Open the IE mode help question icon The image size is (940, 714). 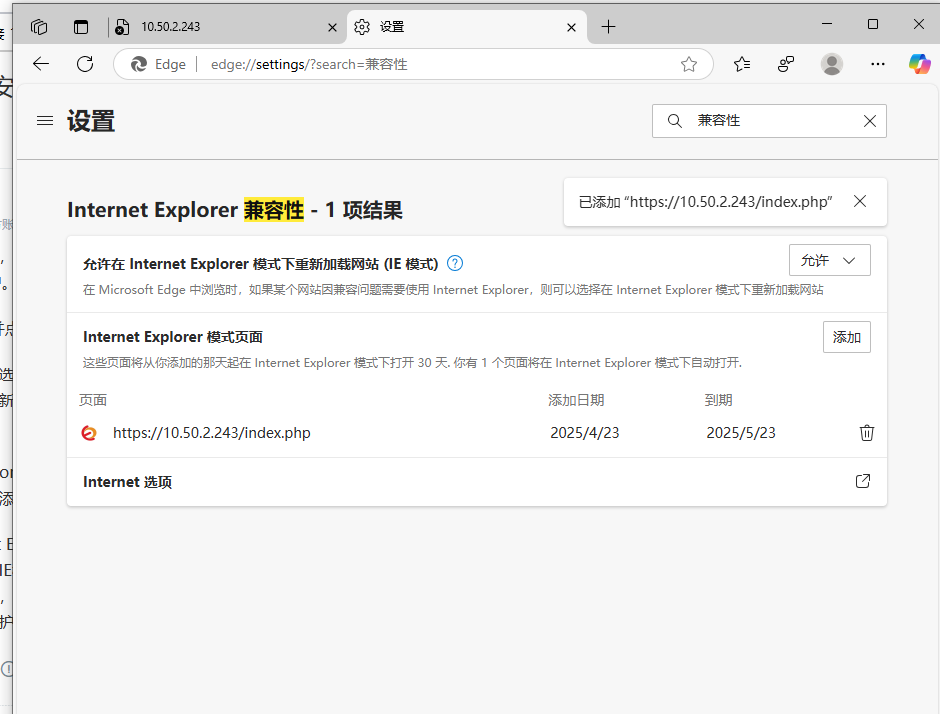455,263
